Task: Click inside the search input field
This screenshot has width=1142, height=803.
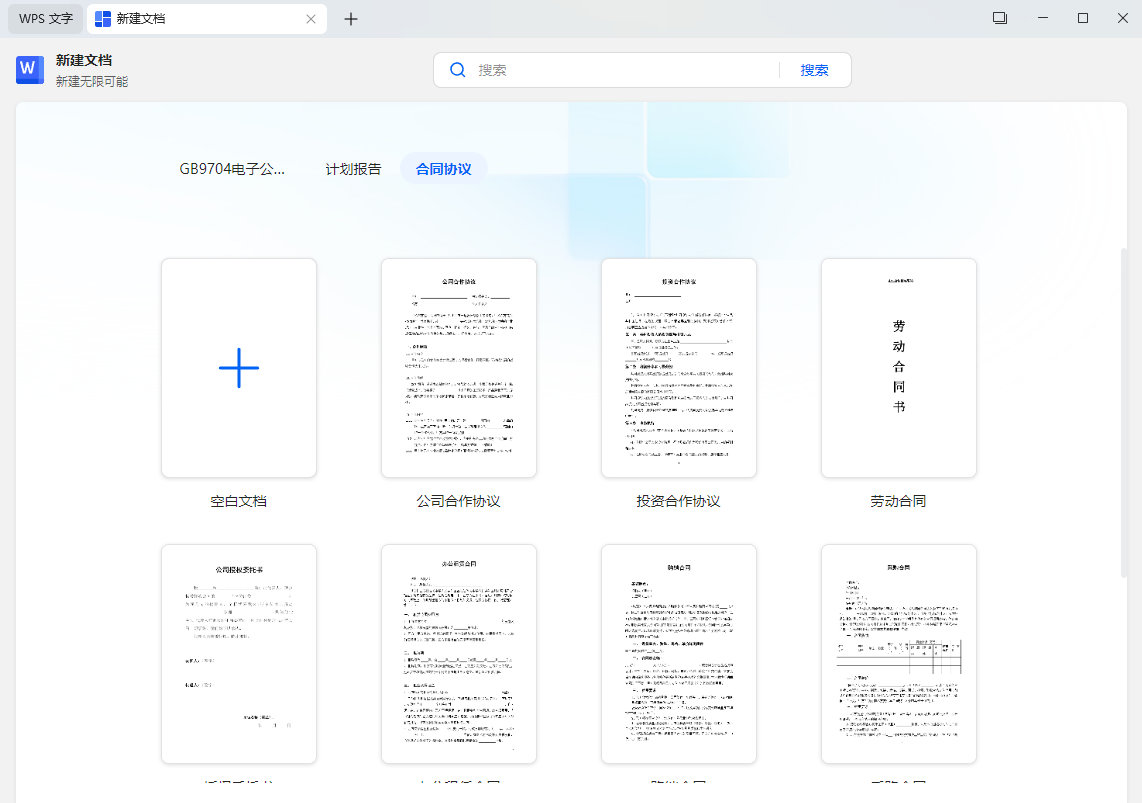Action: (x=600, y=69)
